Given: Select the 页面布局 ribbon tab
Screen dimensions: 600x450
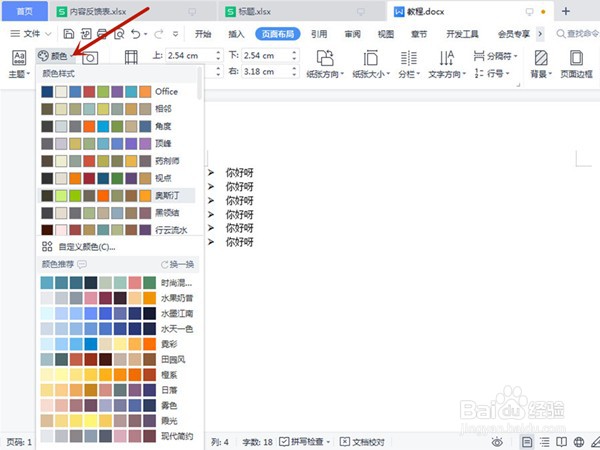Looking at the screenshot, I should (x=277, y=34).
